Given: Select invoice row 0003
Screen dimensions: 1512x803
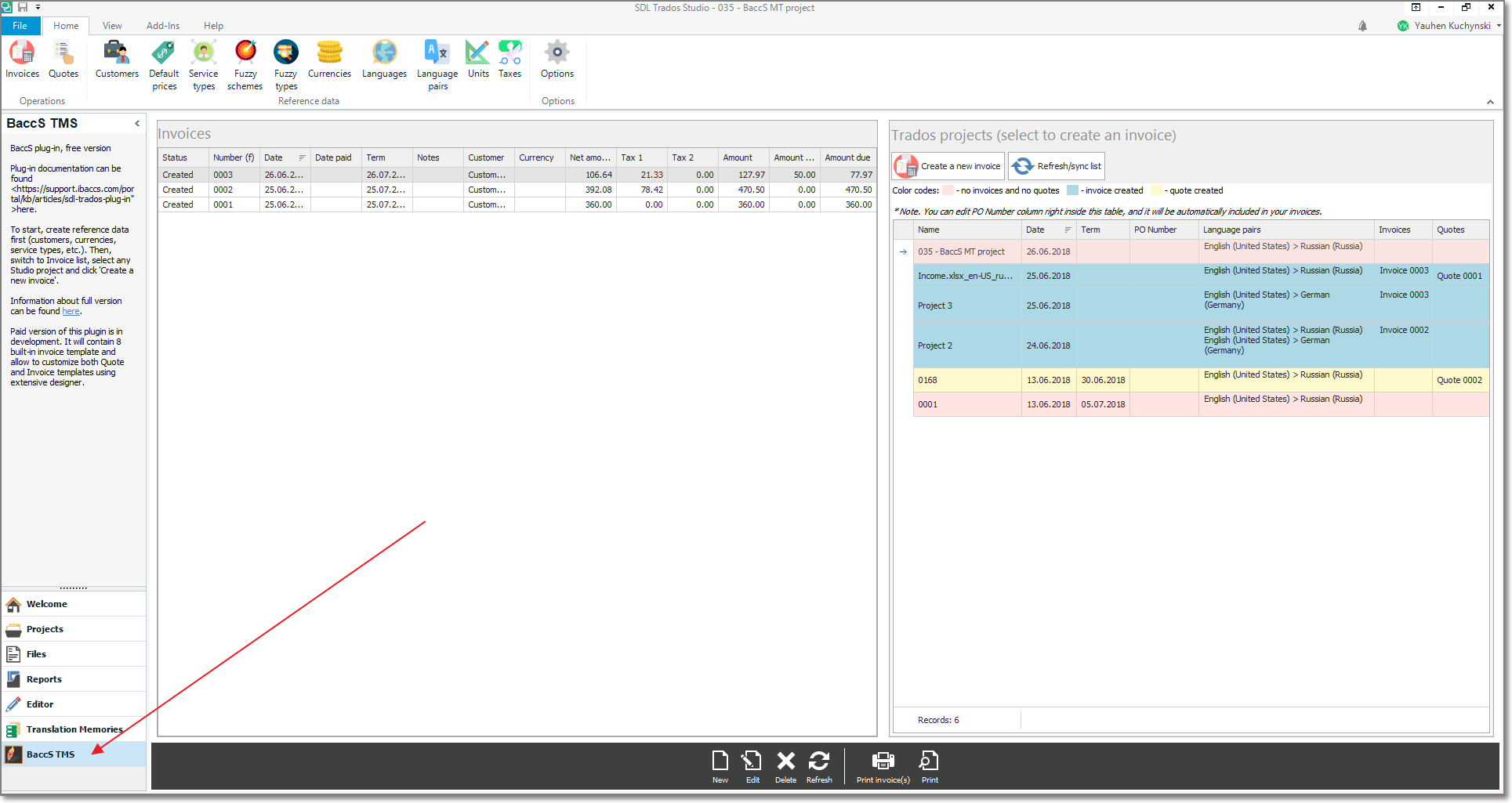Looking at the screenshot, I should click(517, 175).
